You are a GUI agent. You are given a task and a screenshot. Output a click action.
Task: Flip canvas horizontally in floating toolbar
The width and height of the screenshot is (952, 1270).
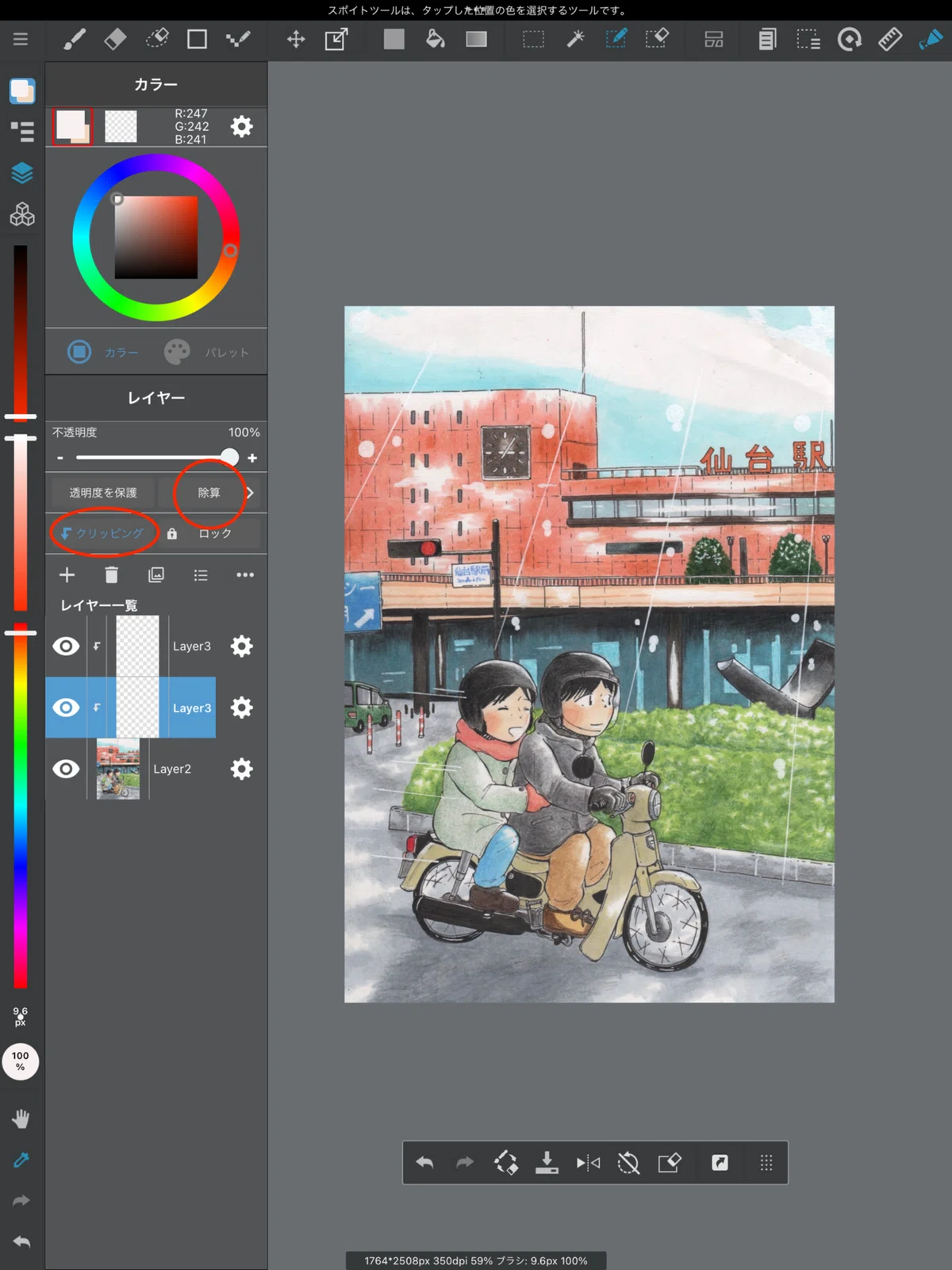click(x=588, y=1163)
